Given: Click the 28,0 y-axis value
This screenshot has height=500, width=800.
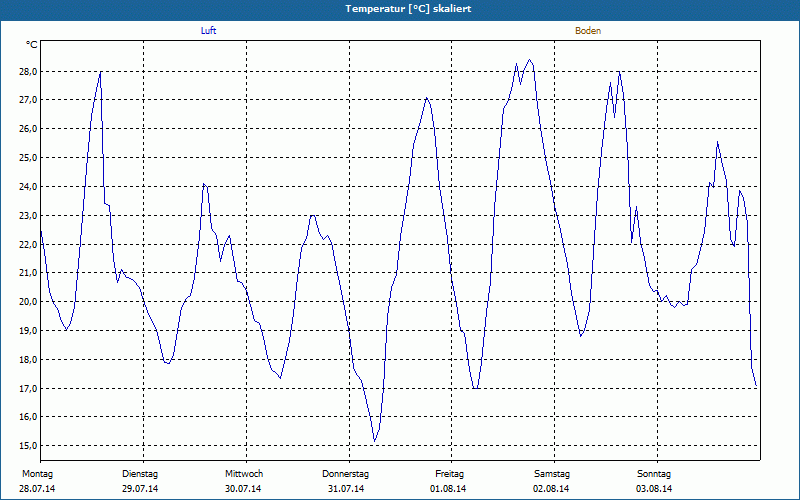Looking at the screenshot, I should coord(28,71).
